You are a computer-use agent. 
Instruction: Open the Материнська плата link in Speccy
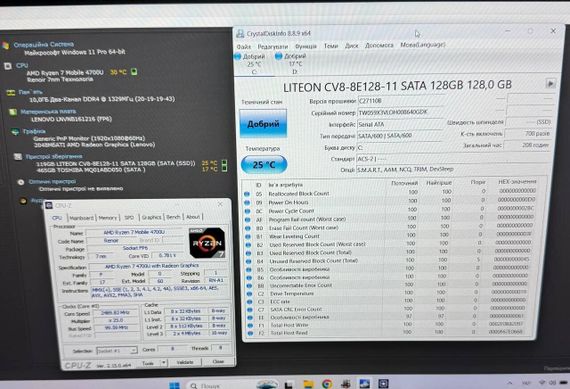tap(48, 112)
